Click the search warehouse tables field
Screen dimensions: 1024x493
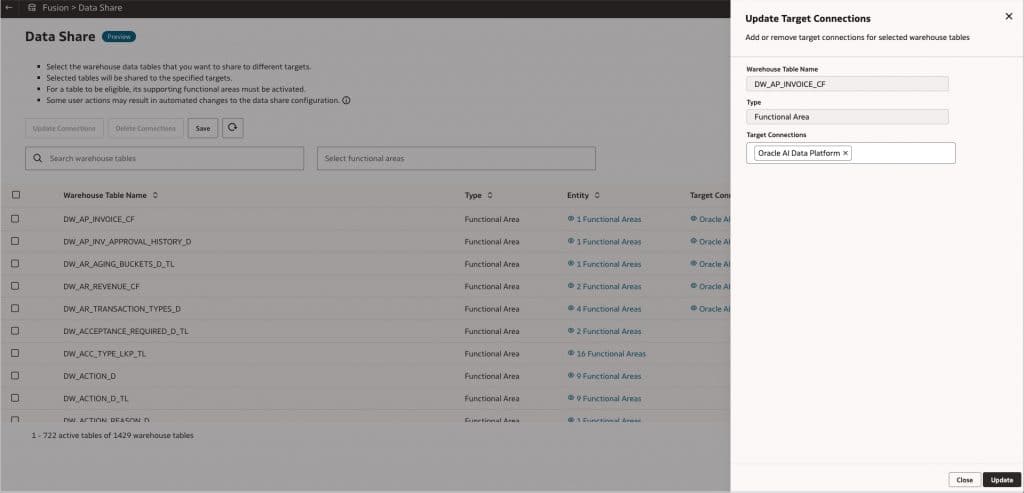(x=165, y=158)
